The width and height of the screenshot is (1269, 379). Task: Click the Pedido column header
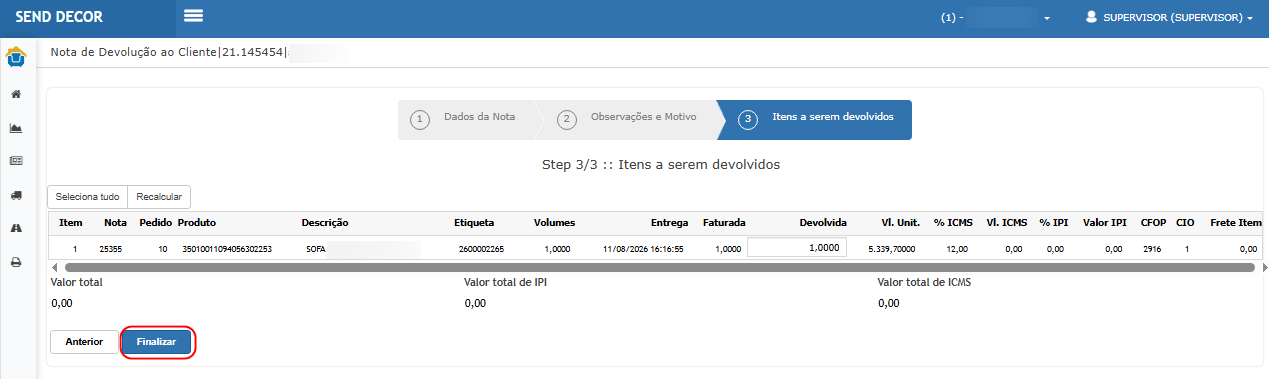point(155,222)
